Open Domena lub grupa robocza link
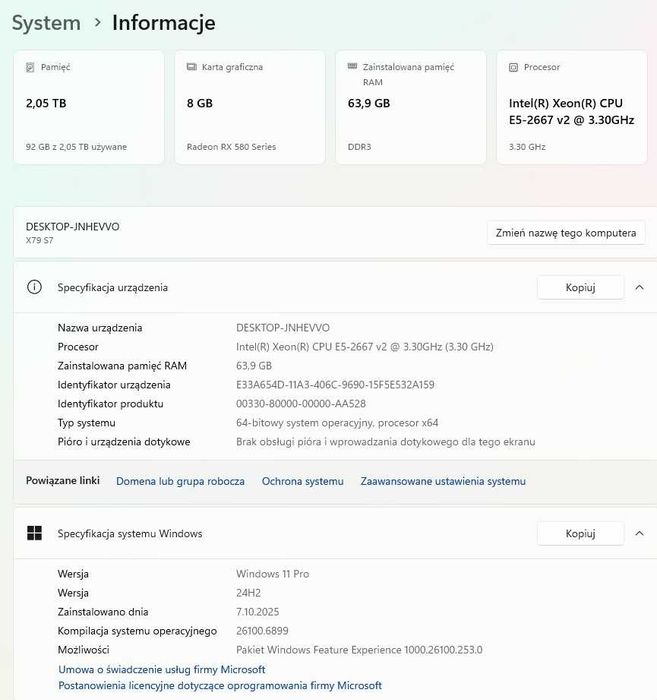657x700 pixels. click(x=180, y=481)
